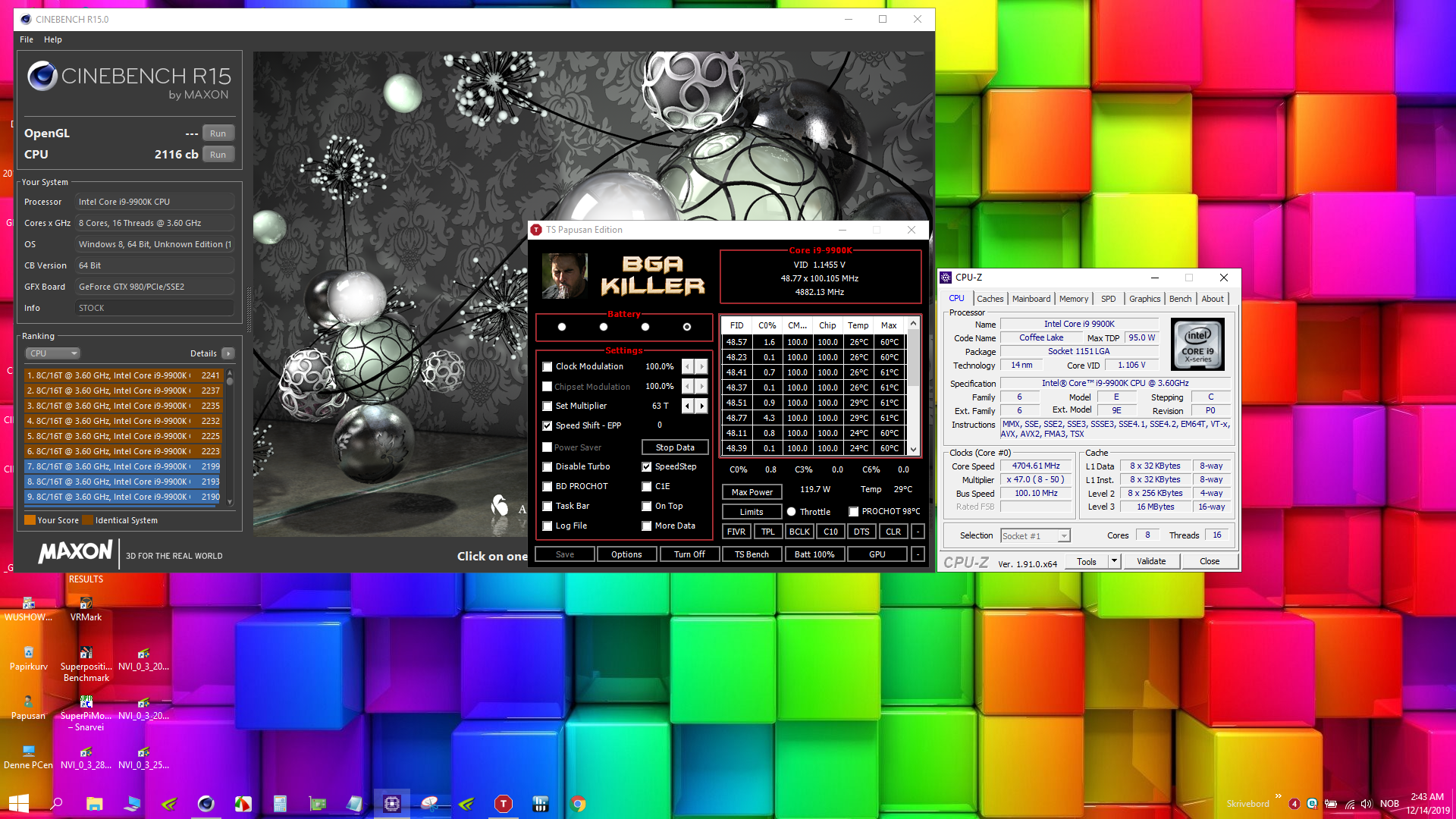Open the SuperPiMod Snarvei desktop shortcut
This screenshot has height=819, width=1456.
86,714
